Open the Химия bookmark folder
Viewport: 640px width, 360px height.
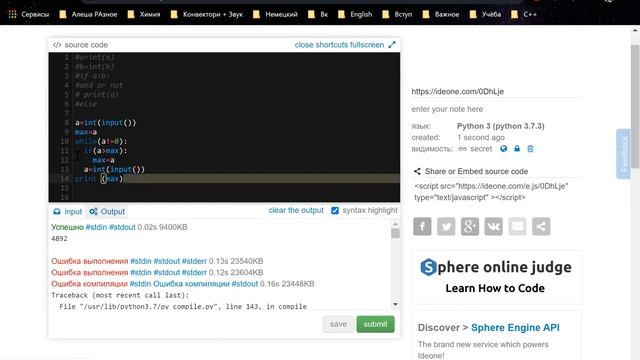pos(144,14)
